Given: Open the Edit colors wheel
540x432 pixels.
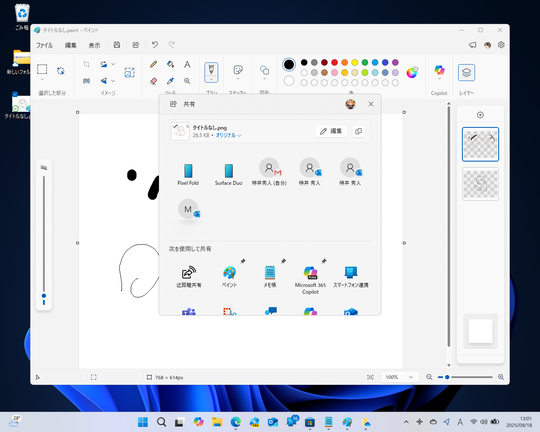Looking at the screenshot, I should pyautogui.click(x=412, y=72).
